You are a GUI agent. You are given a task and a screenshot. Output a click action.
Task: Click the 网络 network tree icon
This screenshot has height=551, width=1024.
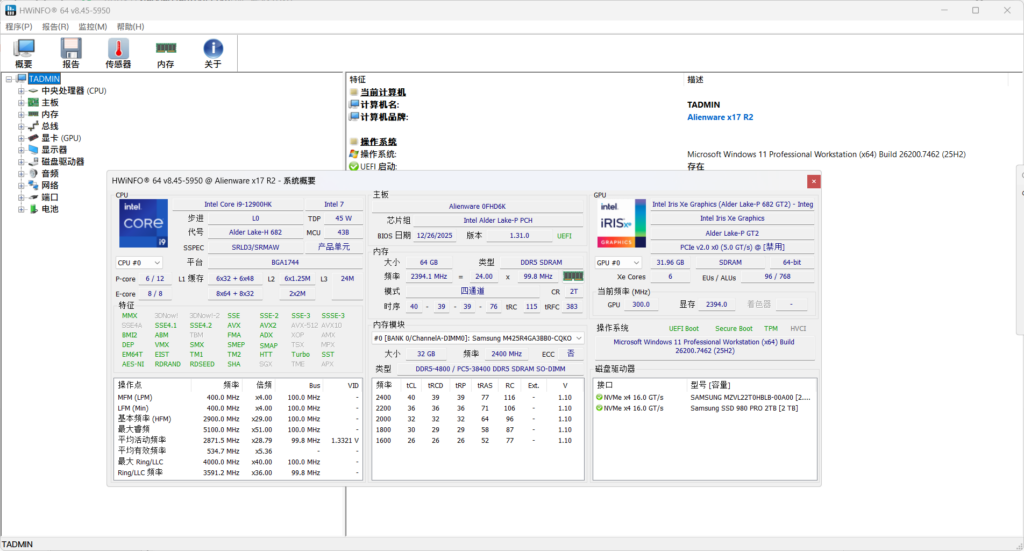pyautogui.click(x=33, y=185)
